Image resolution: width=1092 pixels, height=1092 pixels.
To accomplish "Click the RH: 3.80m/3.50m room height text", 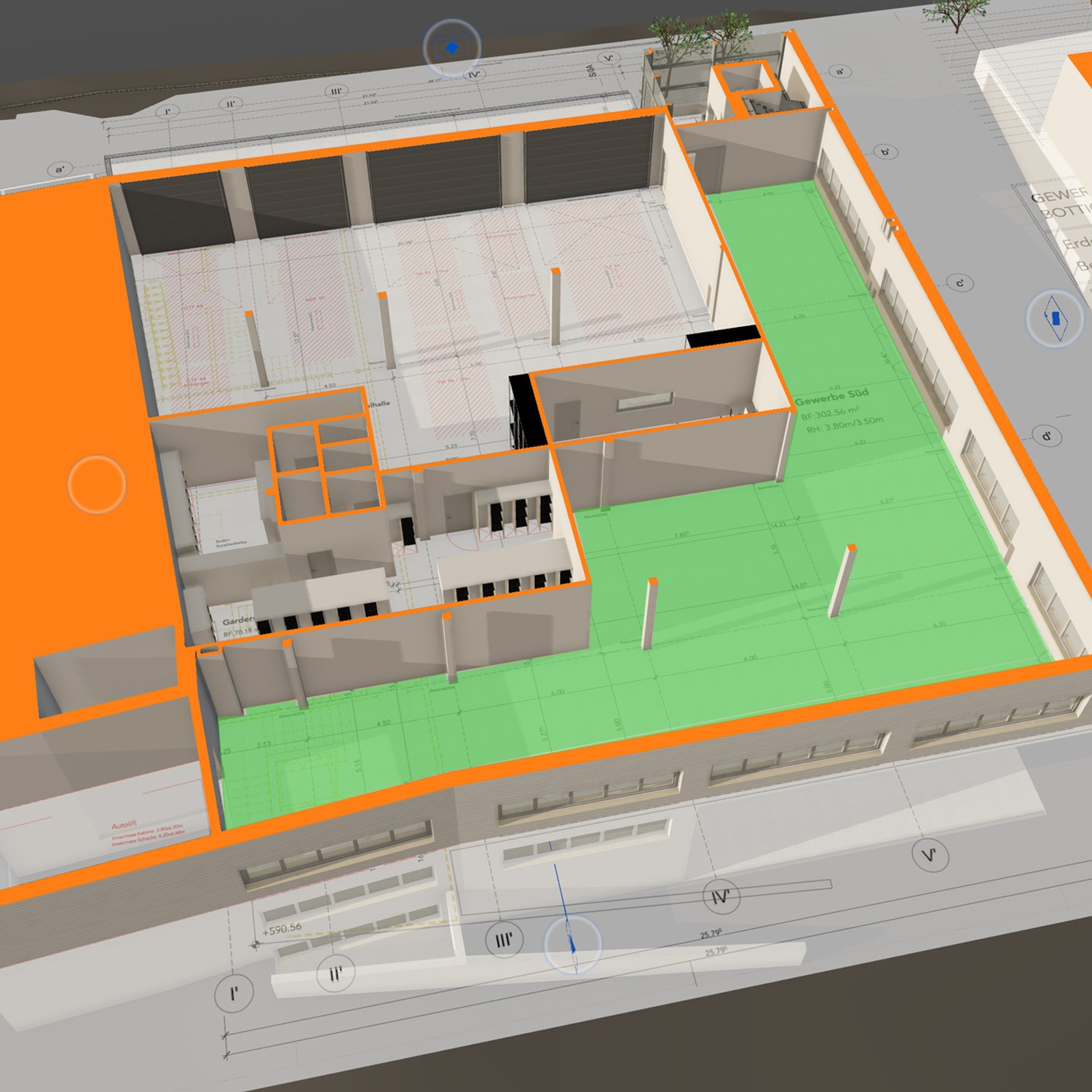I will pyautogui.click(x=844, y=425).
